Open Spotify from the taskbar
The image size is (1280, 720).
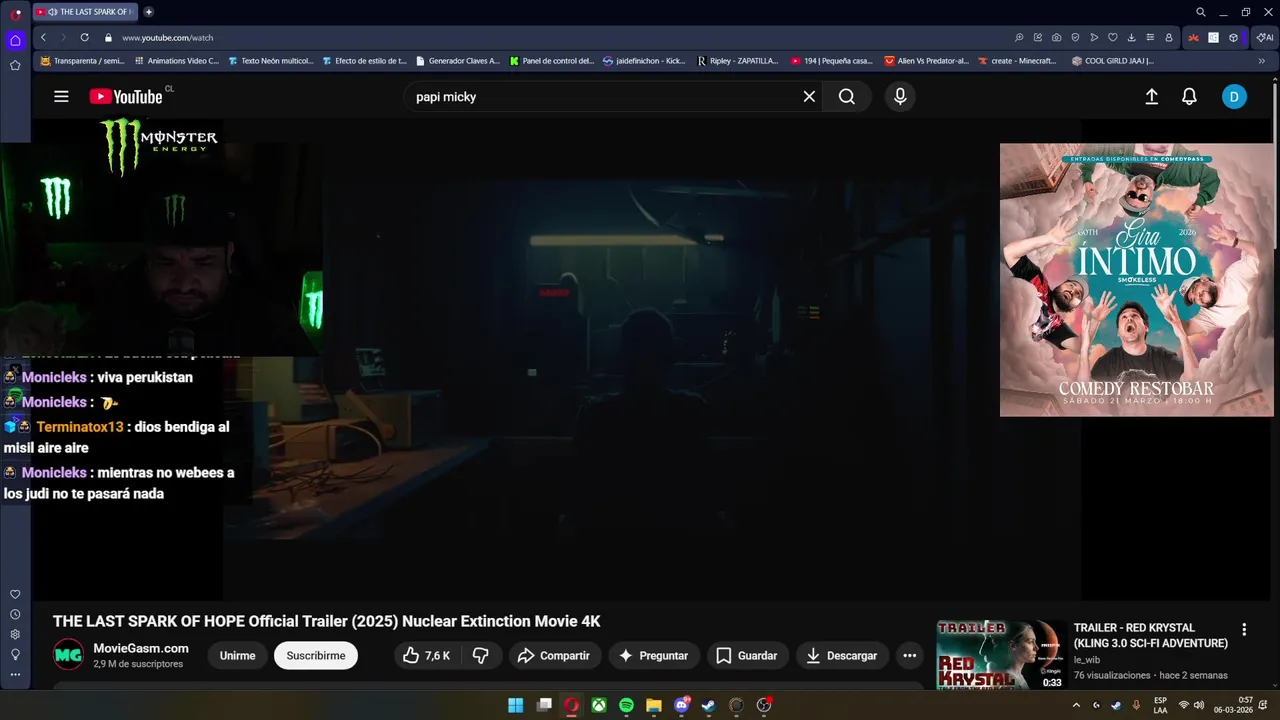pyautogui.click(x=626, y=705)
